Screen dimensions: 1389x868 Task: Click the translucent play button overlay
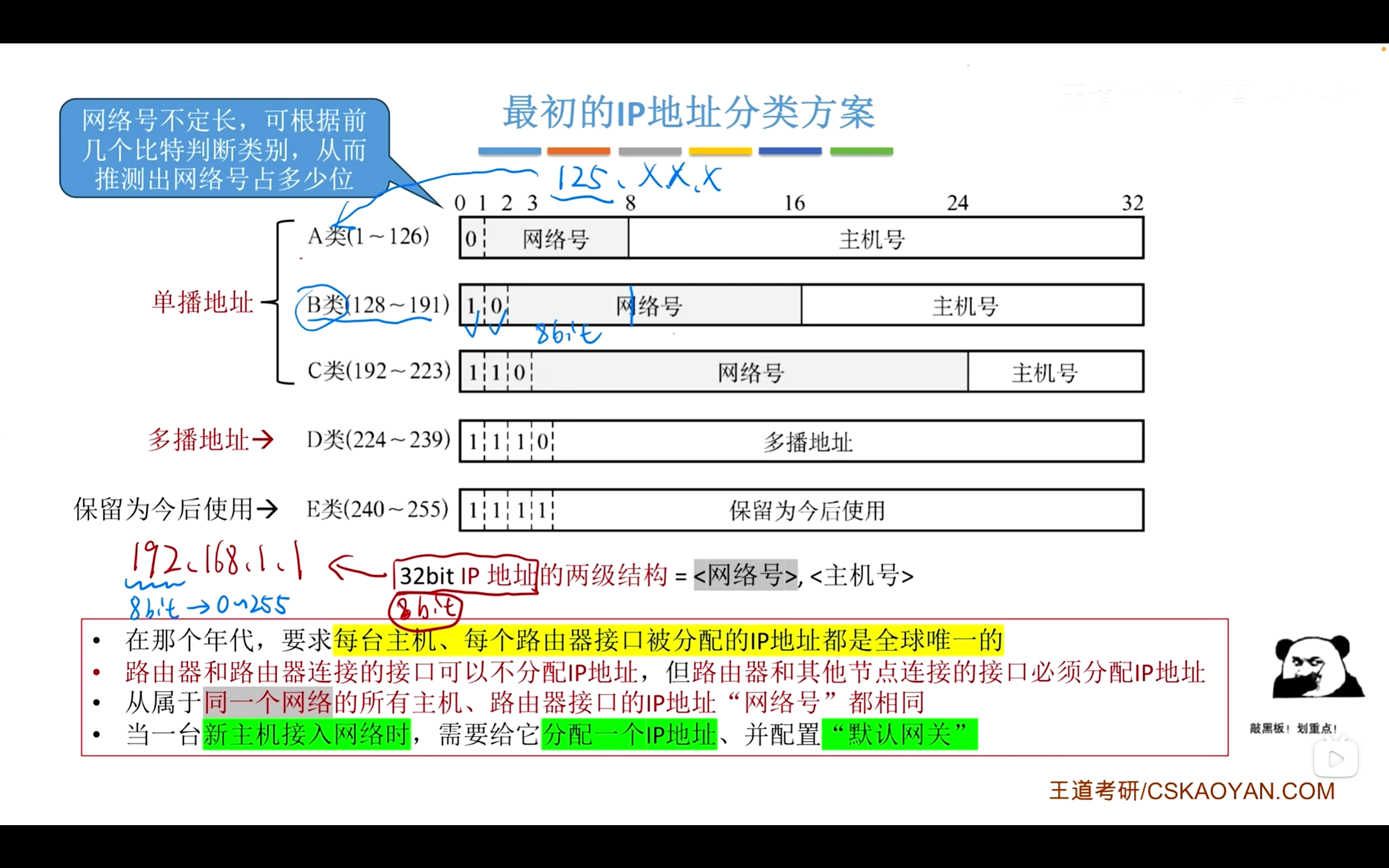click(1336, 759)
